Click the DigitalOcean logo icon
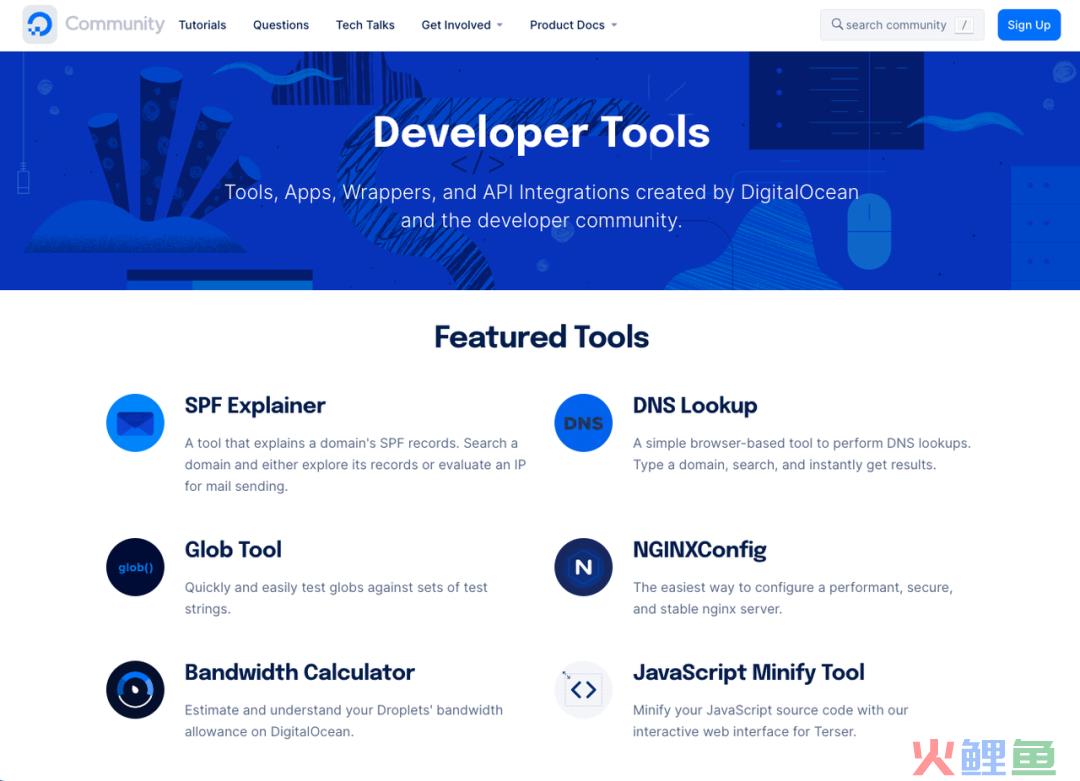 click(39, 25)
